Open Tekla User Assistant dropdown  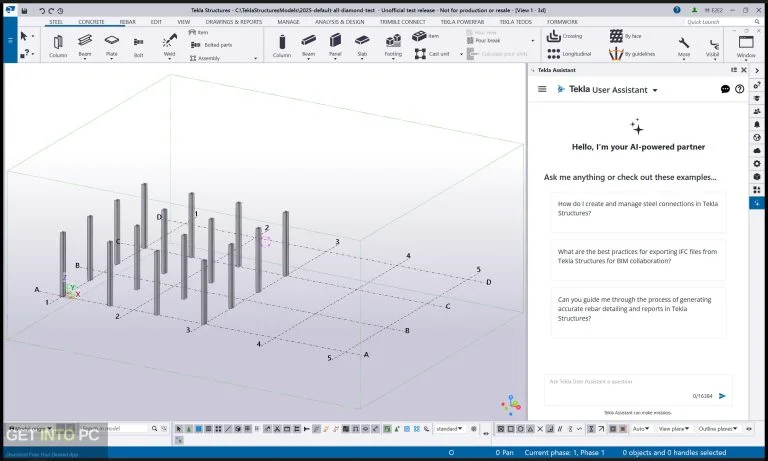pos(655,90)
